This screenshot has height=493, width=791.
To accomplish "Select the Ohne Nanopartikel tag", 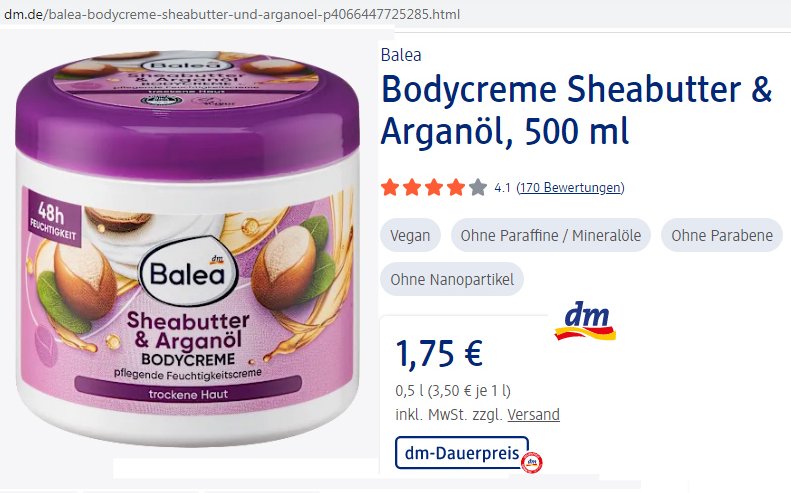I will (x=452, y=279).
